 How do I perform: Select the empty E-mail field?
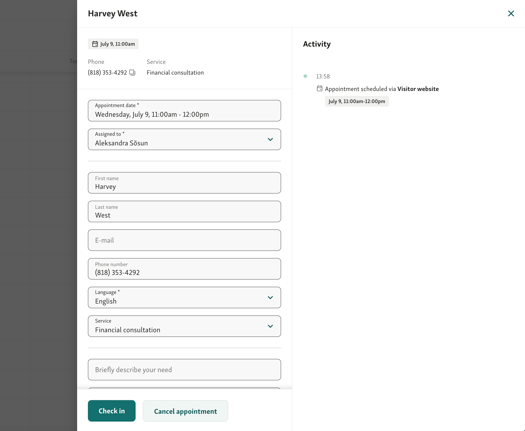point(184,240)
